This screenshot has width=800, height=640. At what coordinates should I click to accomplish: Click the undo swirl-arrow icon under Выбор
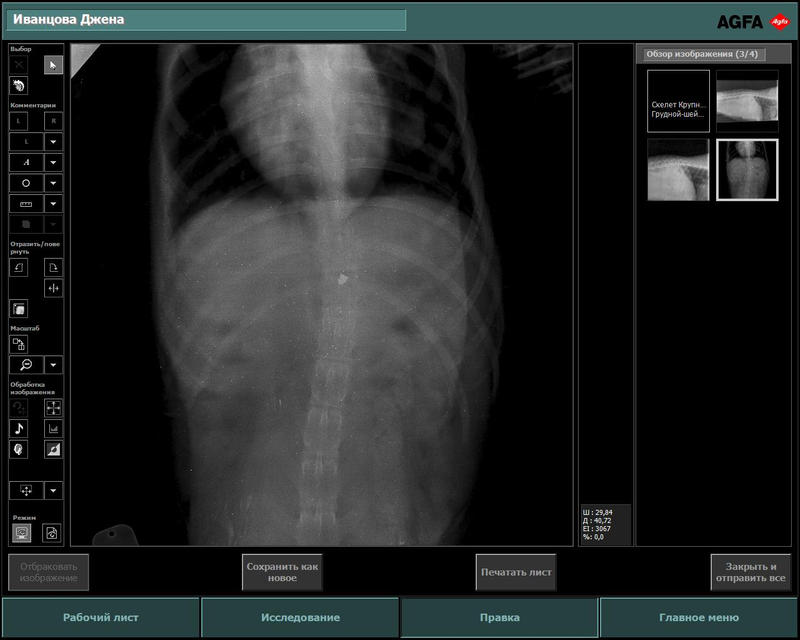[19, 85]
